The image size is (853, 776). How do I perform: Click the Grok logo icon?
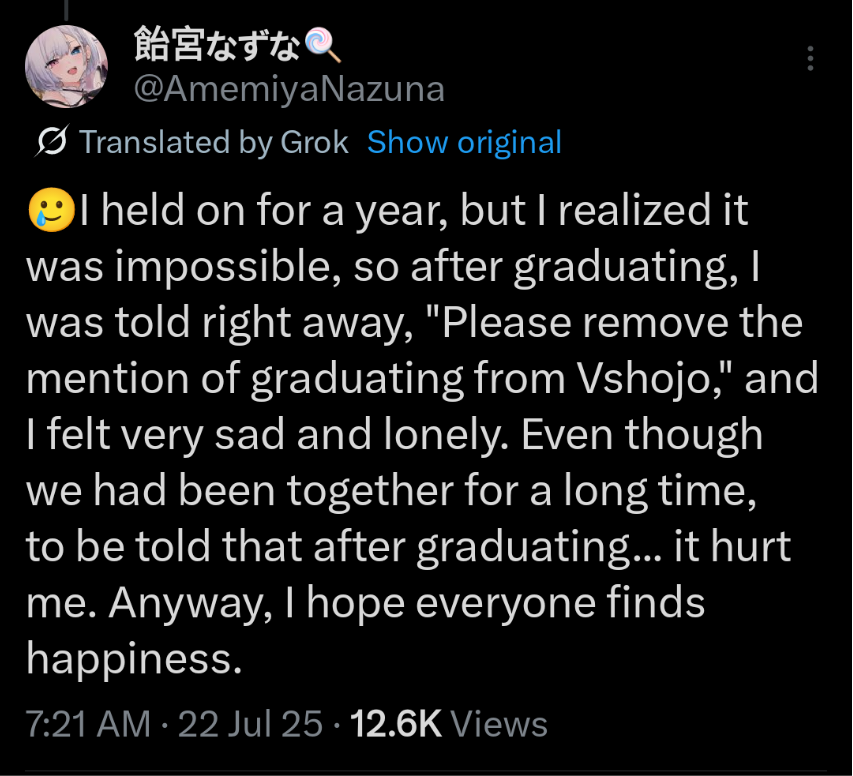click(52, 141)
